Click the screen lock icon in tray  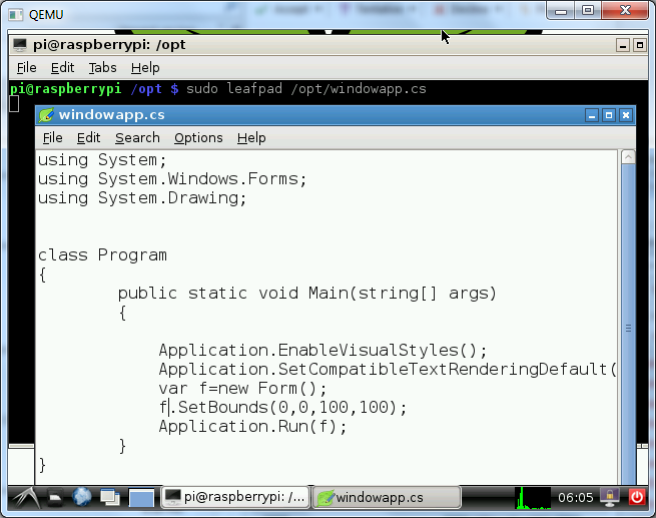610,497
